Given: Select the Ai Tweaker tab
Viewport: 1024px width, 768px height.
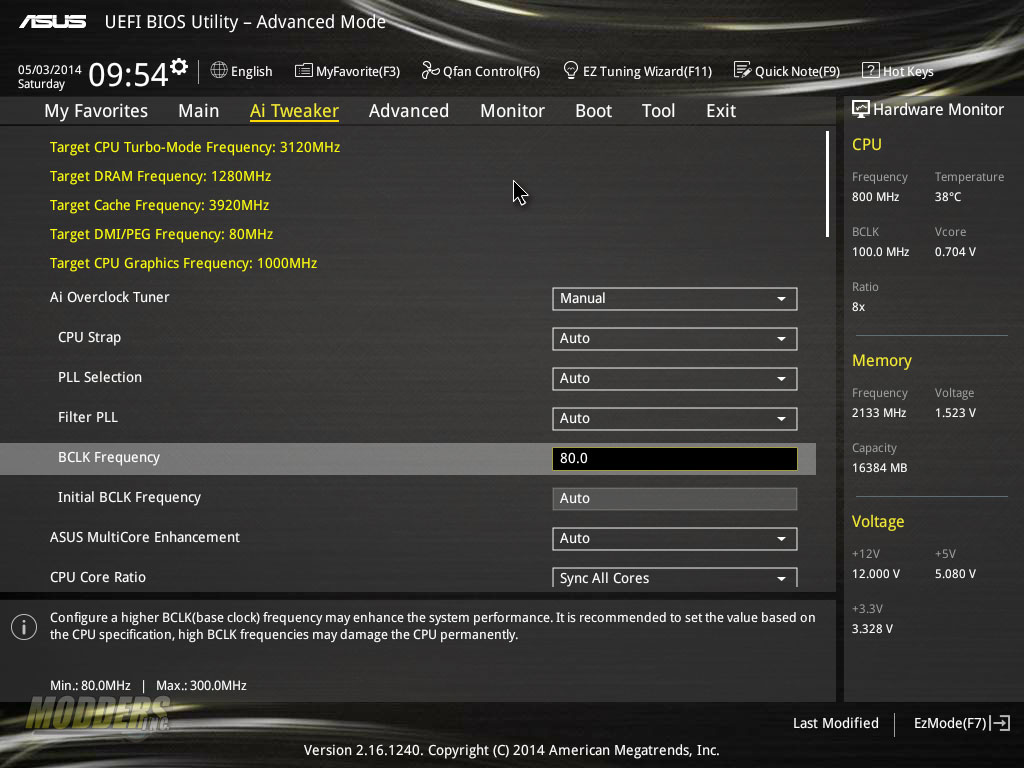Looking at the screenshot, I should click(294, 111).
